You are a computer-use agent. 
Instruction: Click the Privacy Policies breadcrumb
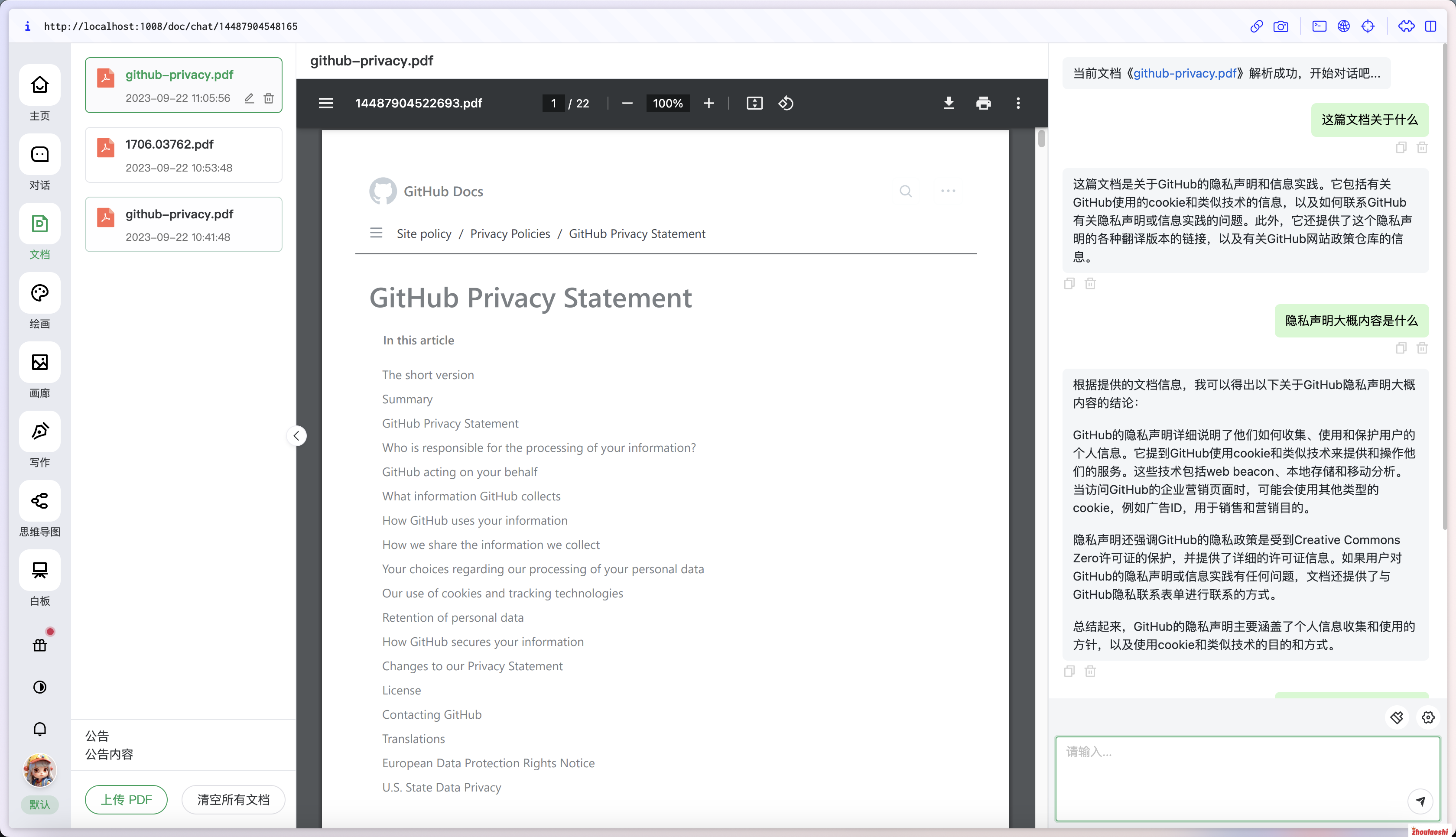(510, 234)
